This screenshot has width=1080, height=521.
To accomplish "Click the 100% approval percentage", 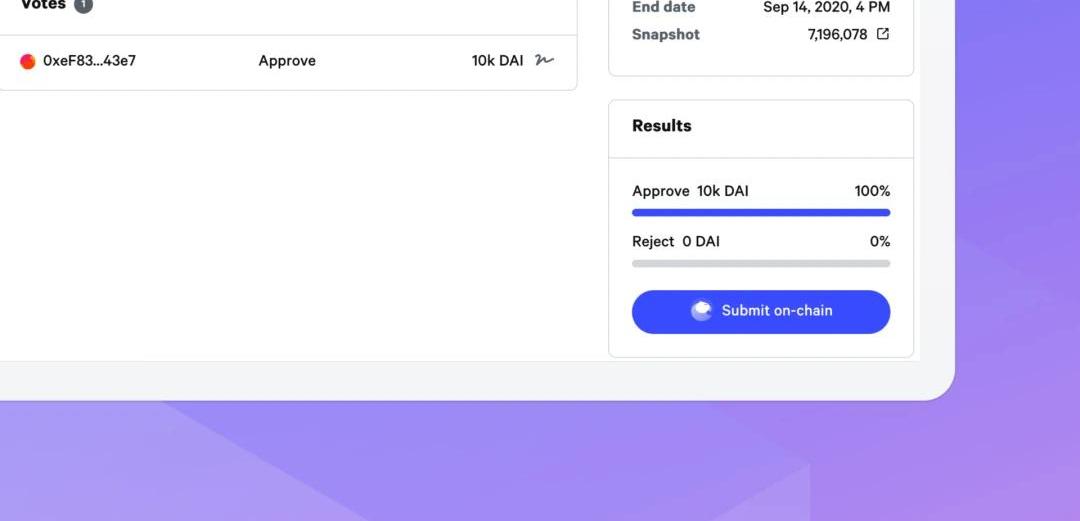I will pyautogui.click(x=872, y=191).
